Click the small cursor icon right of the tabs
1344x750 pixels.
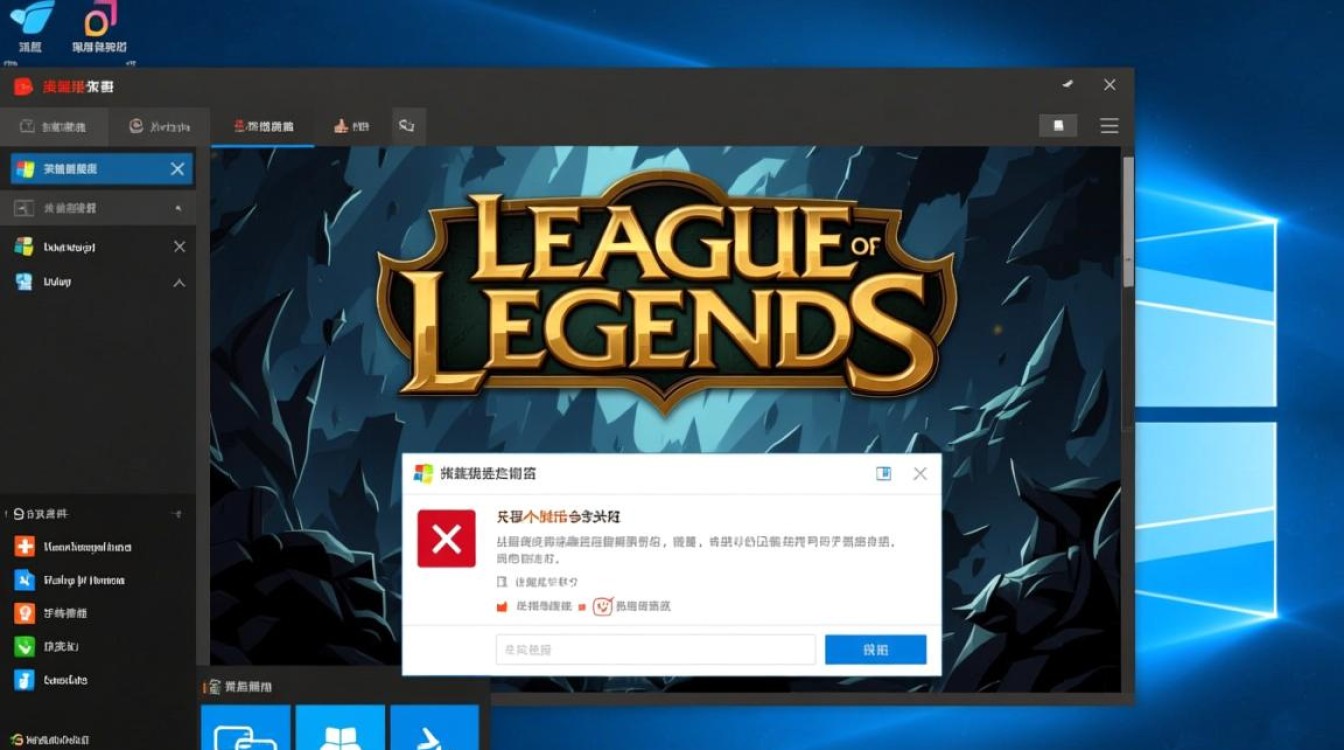pos(407,125)
